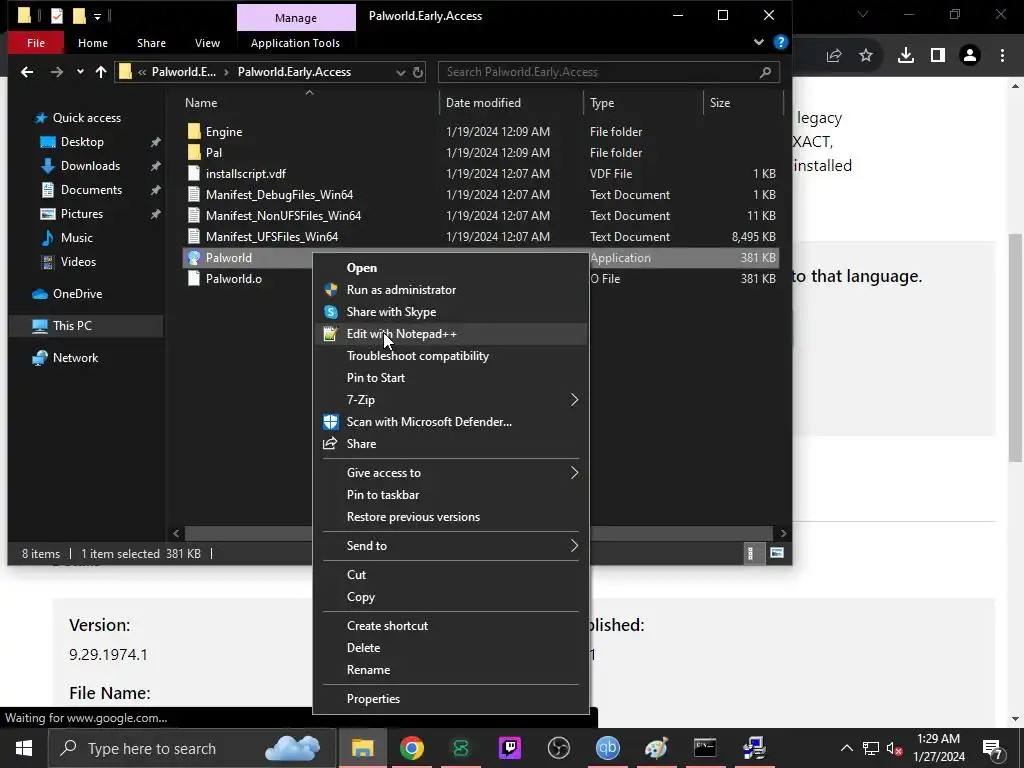The height and width of the screenshot is (768, 1024).
Task: Click the Share arrow icon in context menu
Action: pos(330,443)
